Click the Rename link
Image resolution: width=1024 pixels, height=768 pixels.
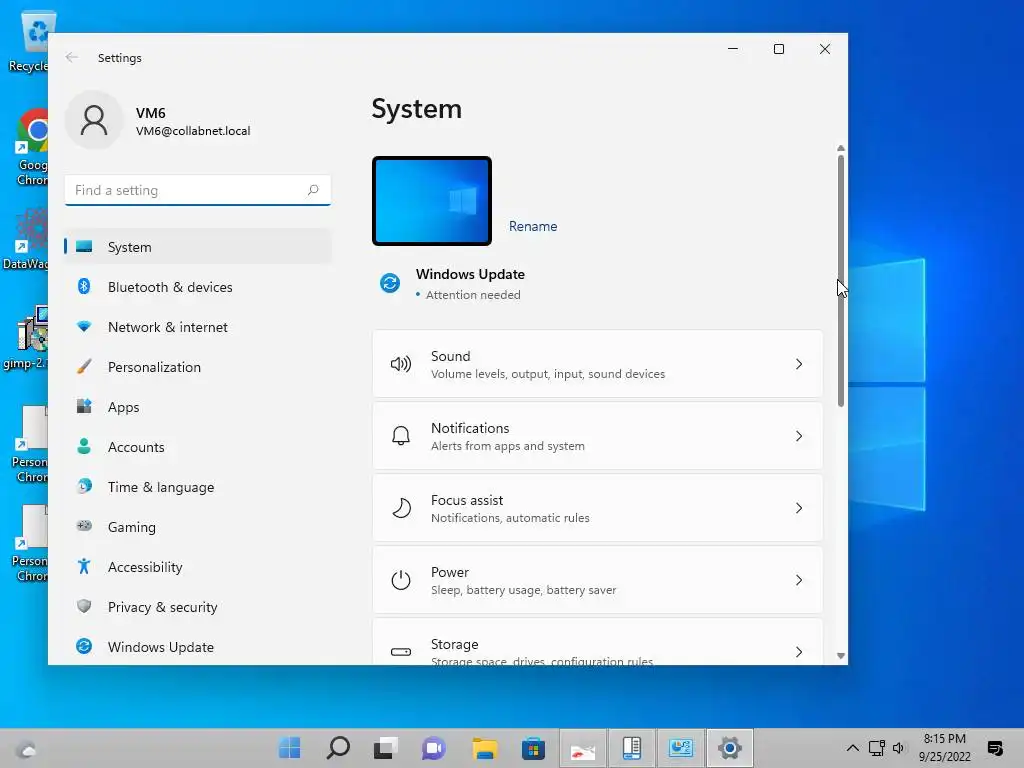pos(533,226)
